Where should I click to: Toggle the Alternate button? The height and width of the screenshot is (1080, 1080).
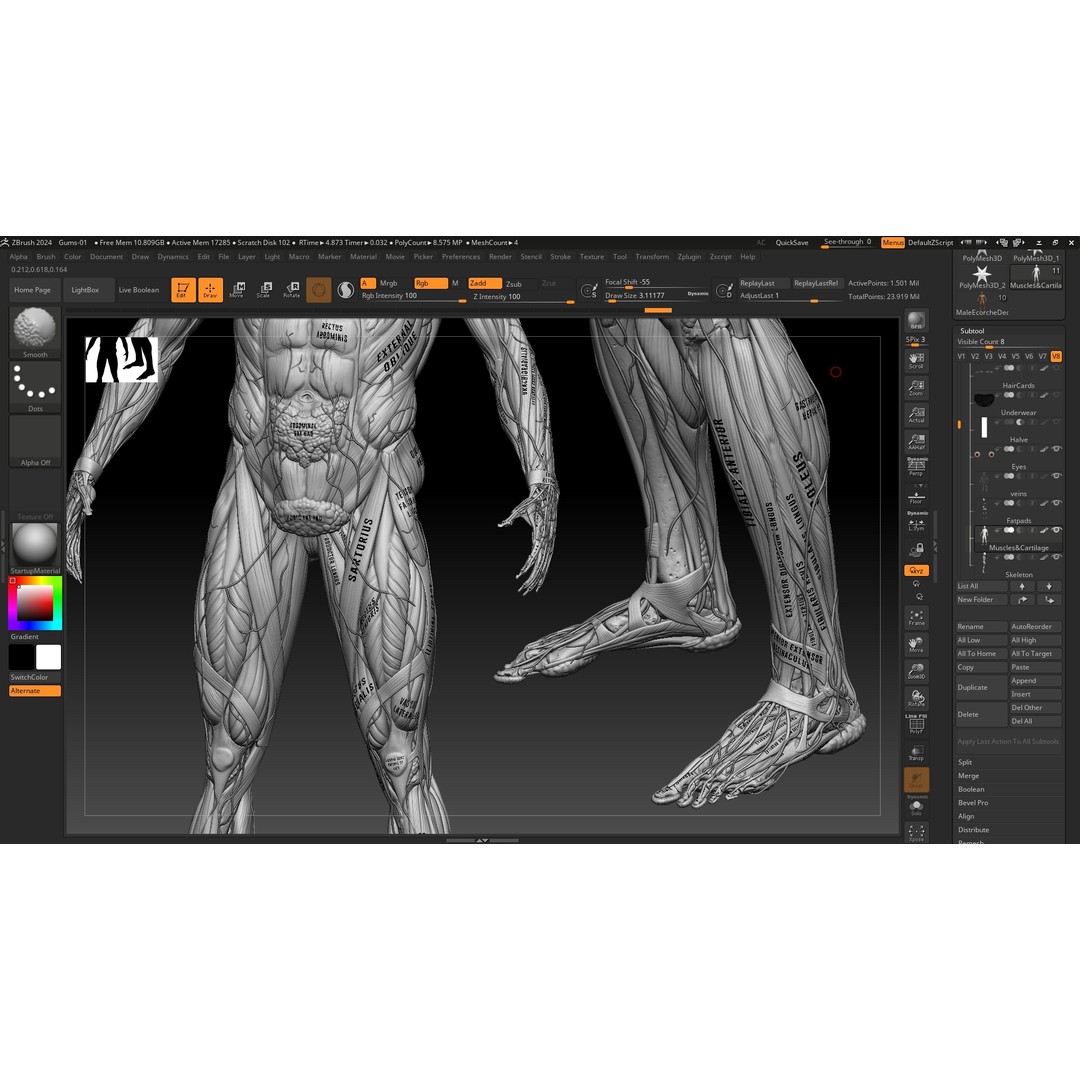pos(35,691)
